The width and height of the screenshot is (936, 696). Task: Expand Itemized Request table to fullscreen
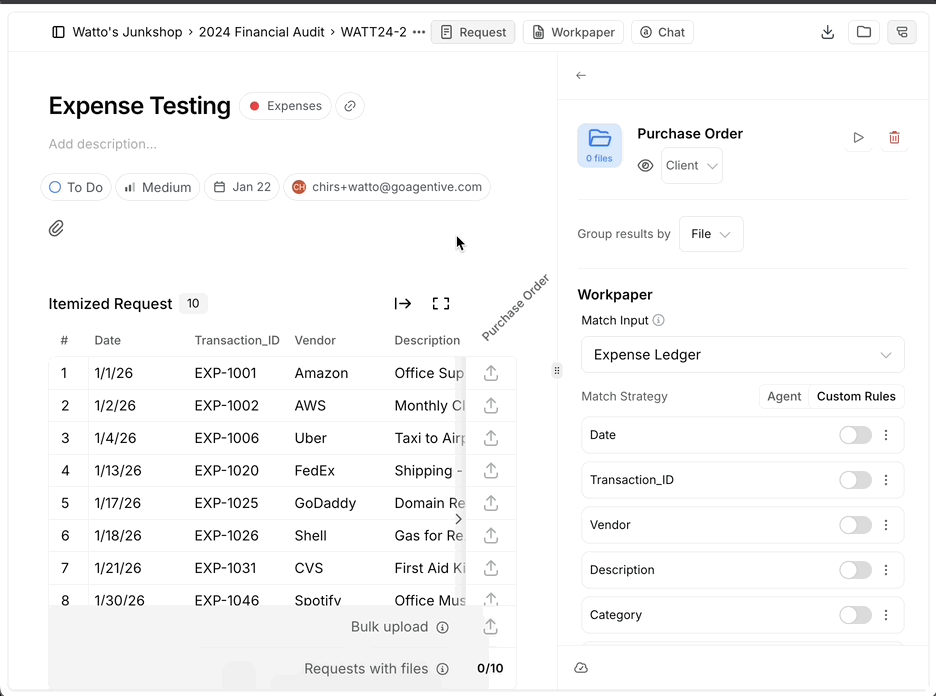(x=441, y=303)
